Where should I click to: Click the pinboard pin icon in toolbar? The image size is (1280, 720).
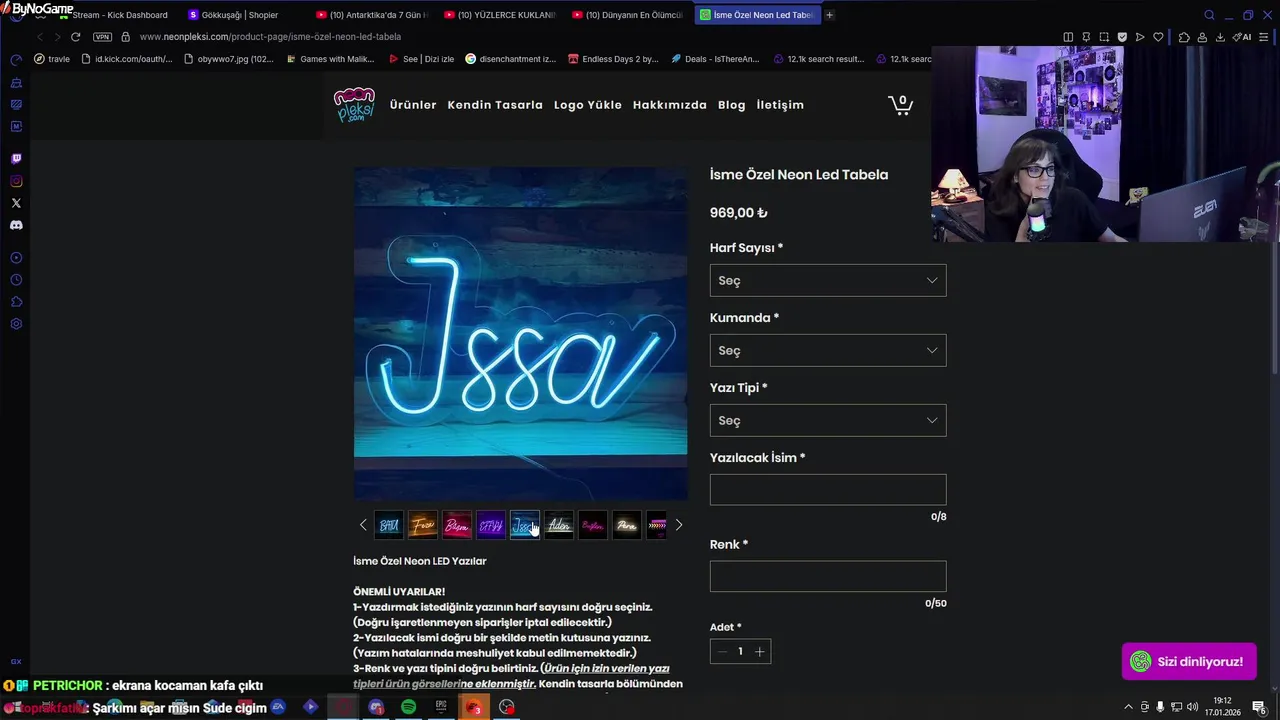1086,37
